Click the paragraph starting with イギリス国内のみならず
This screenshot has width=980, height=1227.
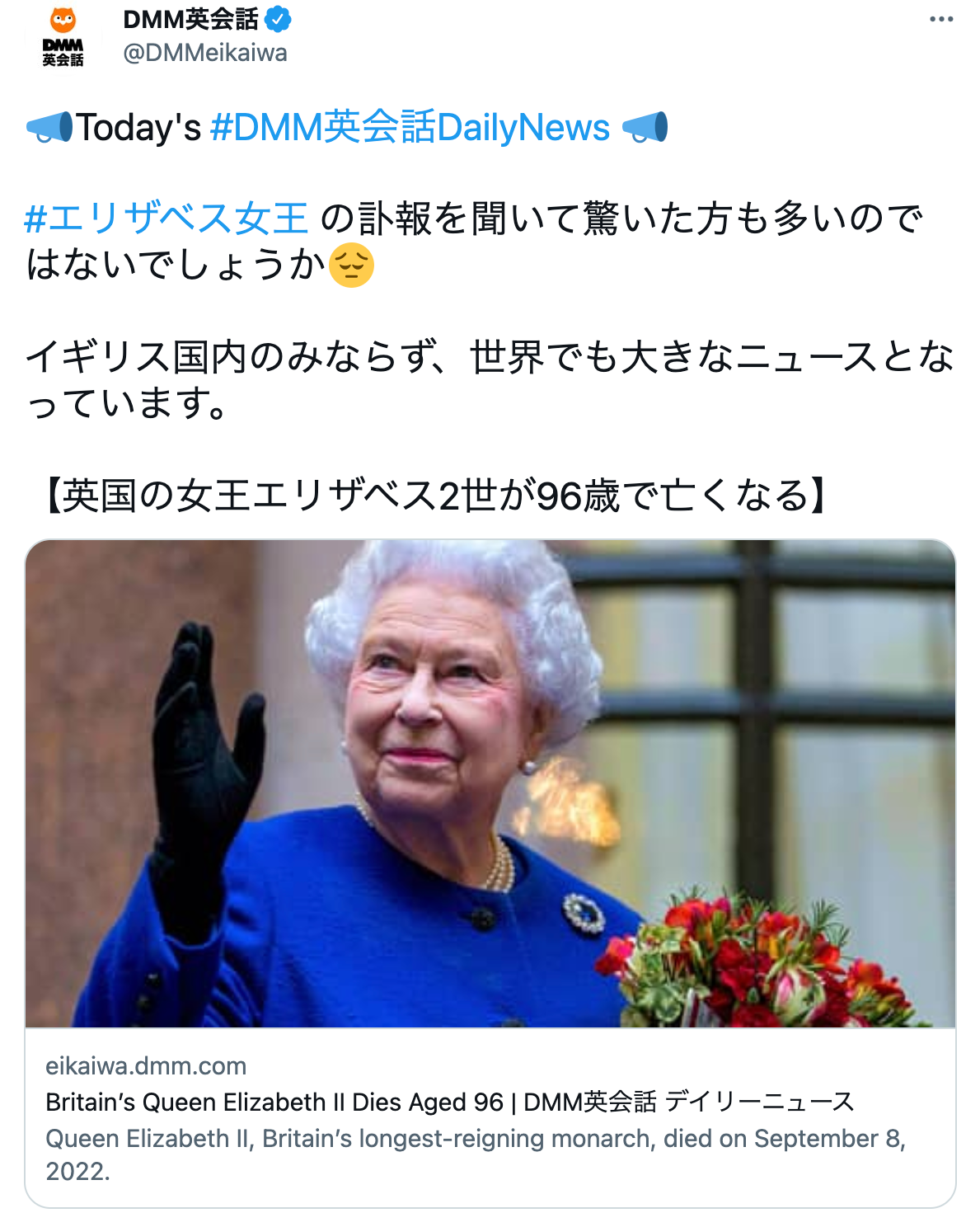490,380
